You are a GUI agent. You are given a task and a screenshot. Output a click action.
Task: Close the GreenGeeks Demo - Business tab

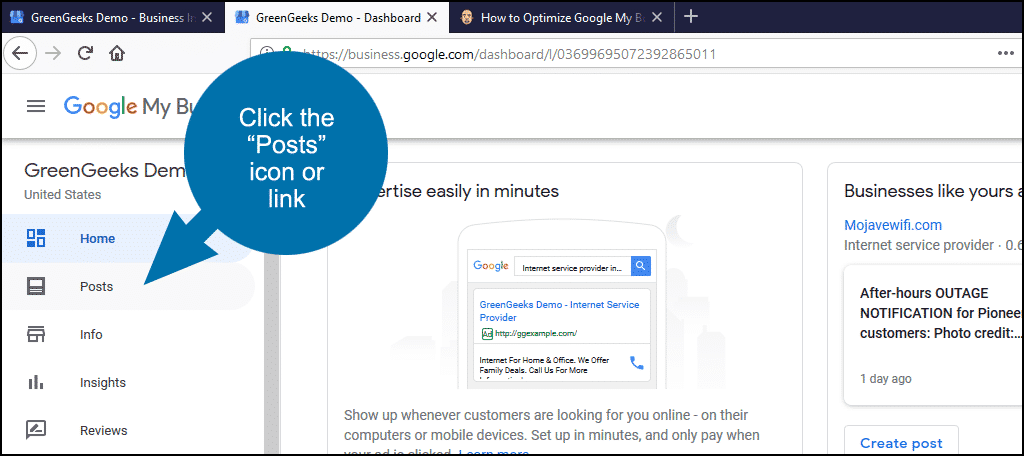[207, 18]
